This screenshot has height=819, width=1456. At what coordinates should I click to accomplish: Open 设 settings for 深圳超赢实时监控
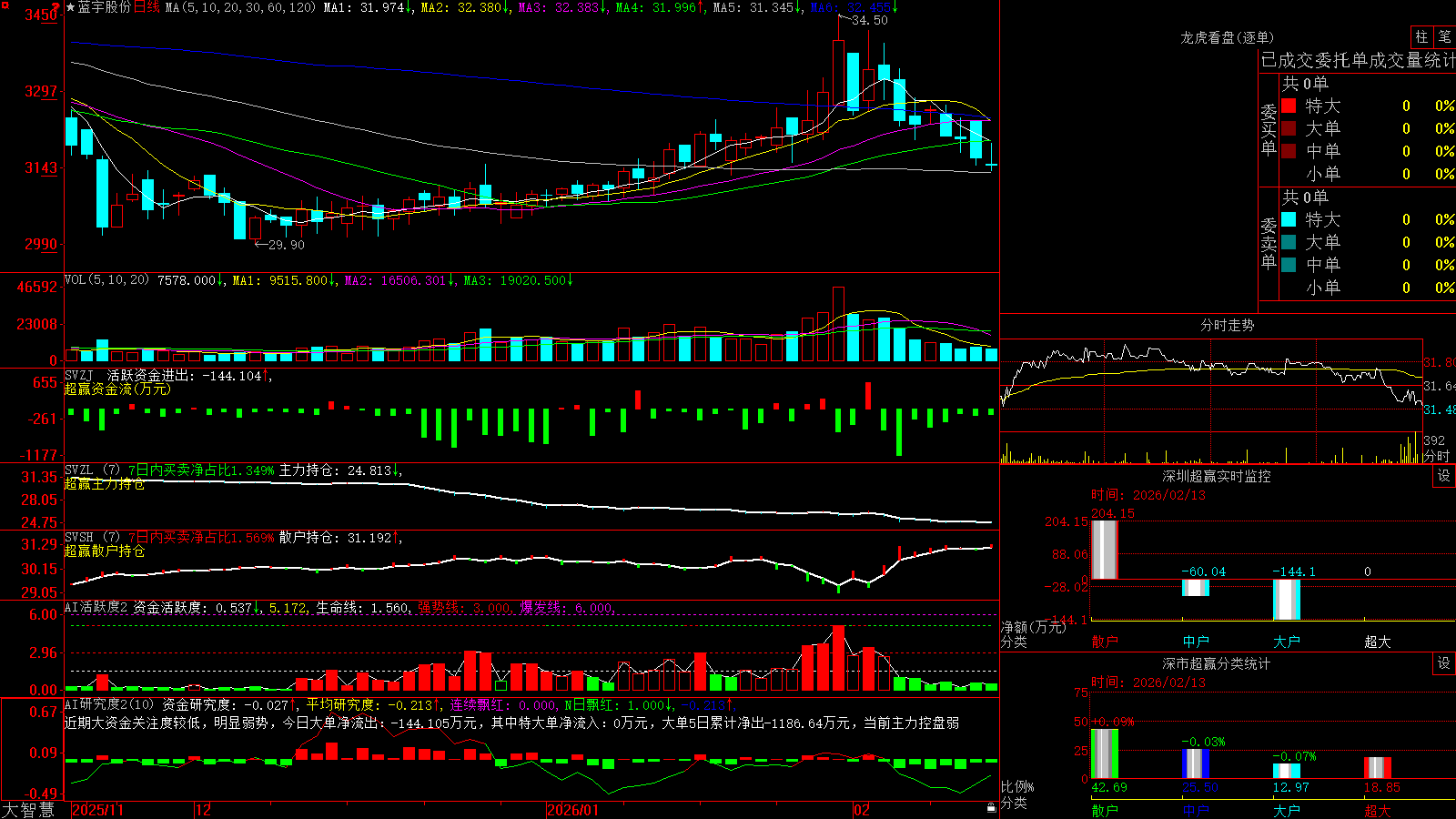click(x=1444, y=476)
